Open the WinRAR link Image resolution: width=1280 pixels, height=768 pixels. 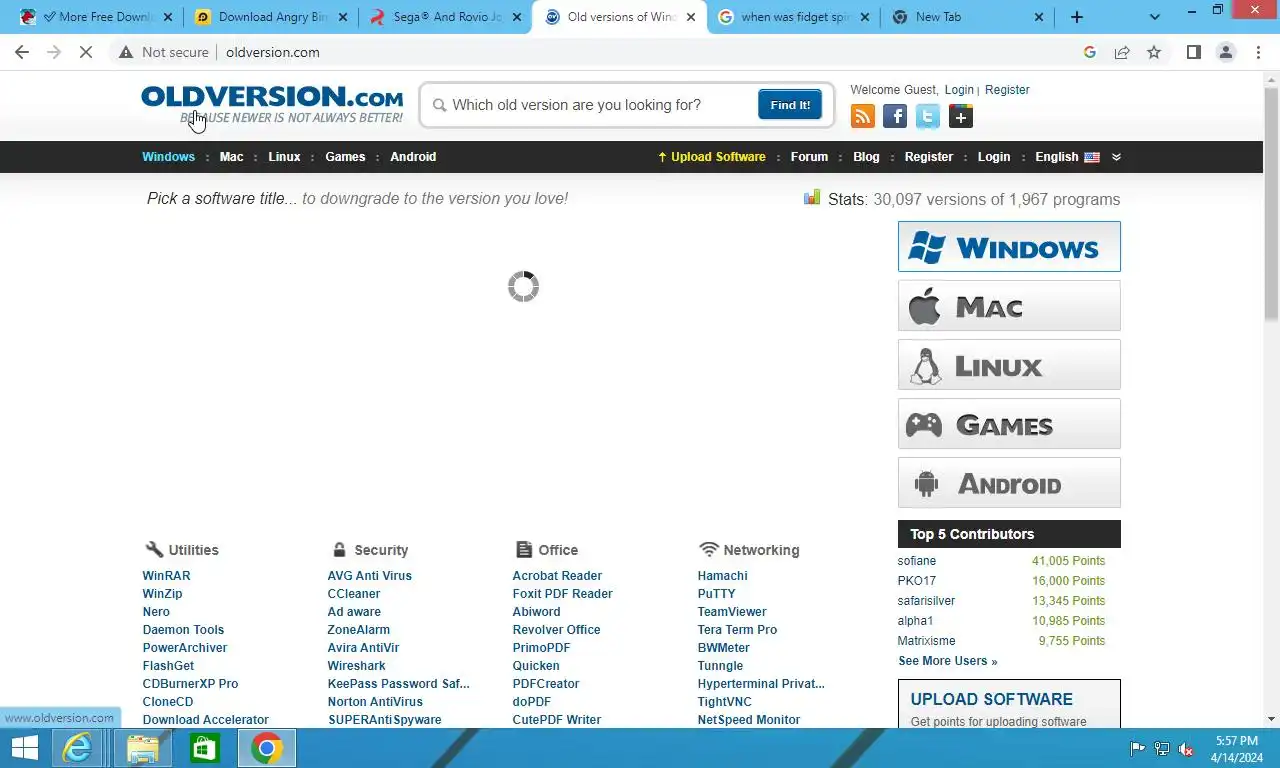pos(166,576)
